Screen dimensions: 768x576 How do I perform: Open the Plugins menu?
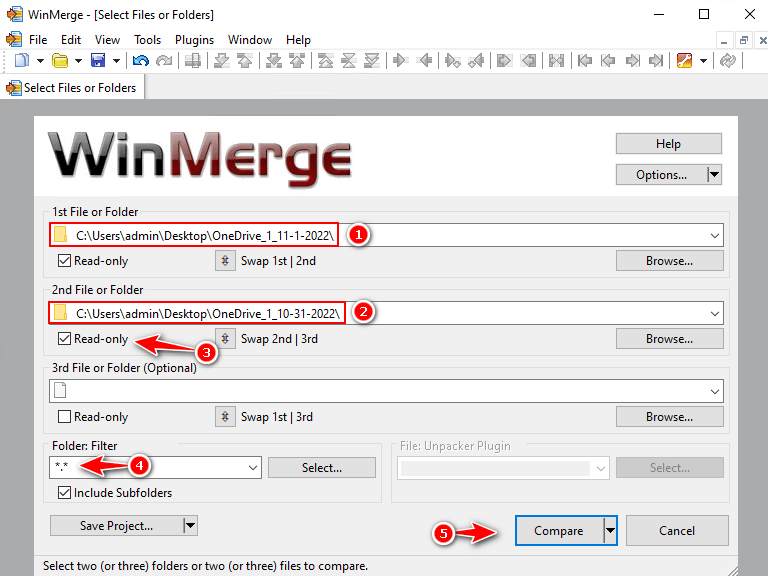point(194,40)
